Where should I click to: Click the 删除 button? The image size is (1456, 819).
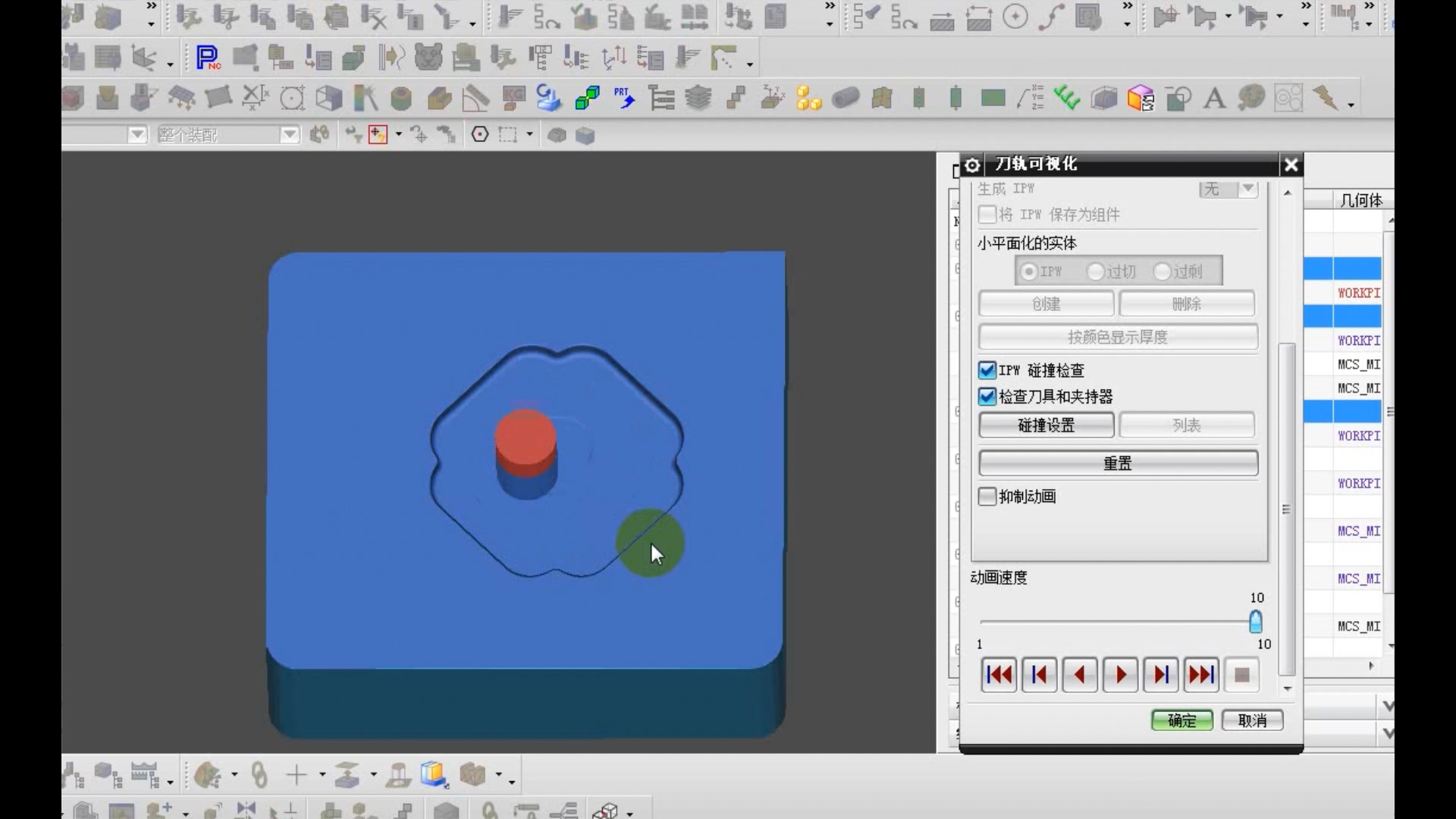pyautogui.click(x=1187, y=304)
